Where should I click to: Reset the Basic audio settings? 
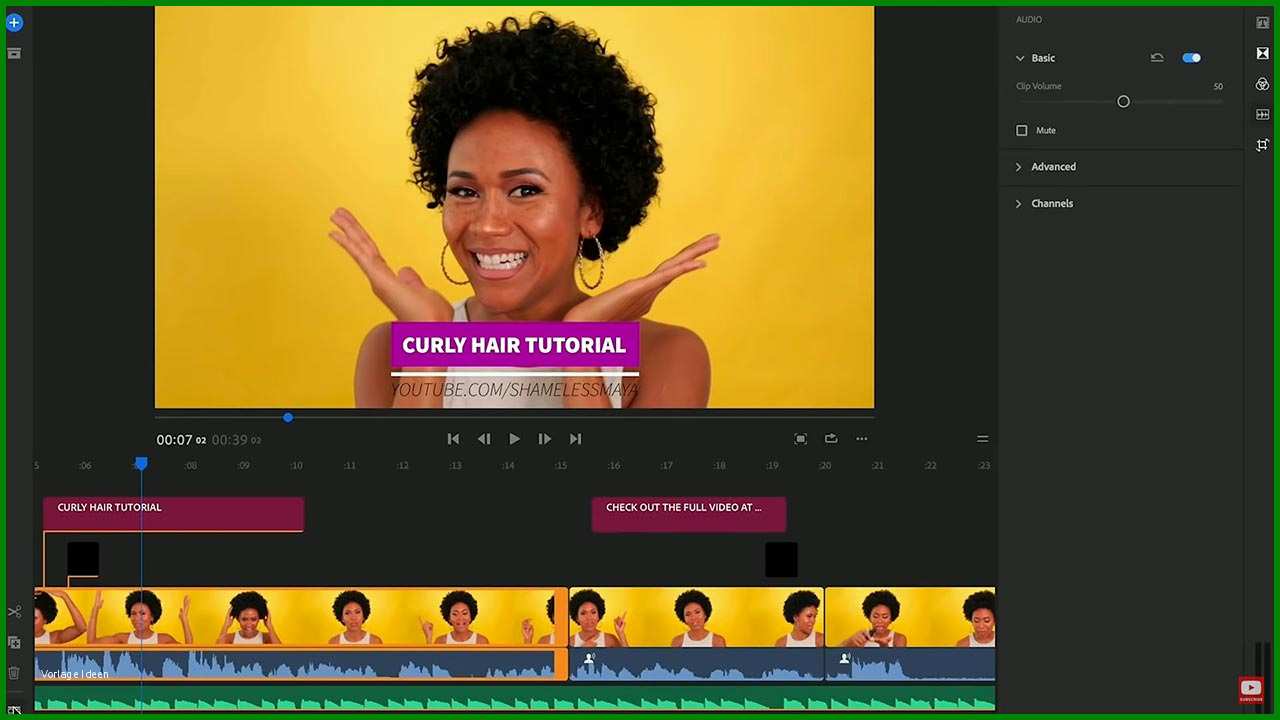click(1157, 58)
